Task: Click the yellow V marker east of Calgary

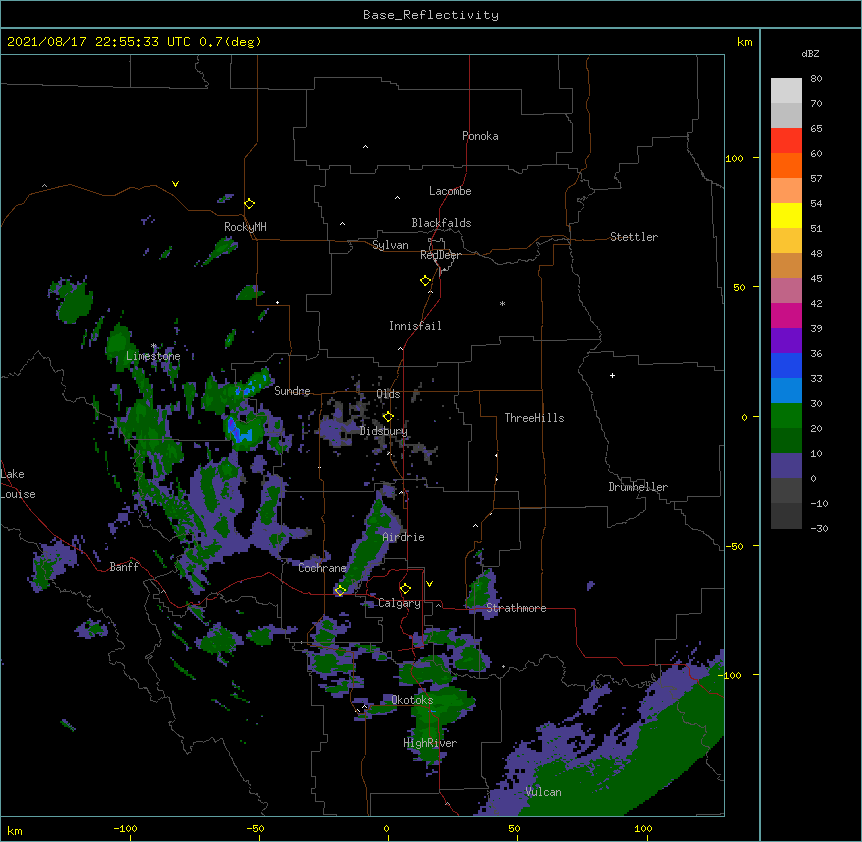Action: tap(429, 584)
